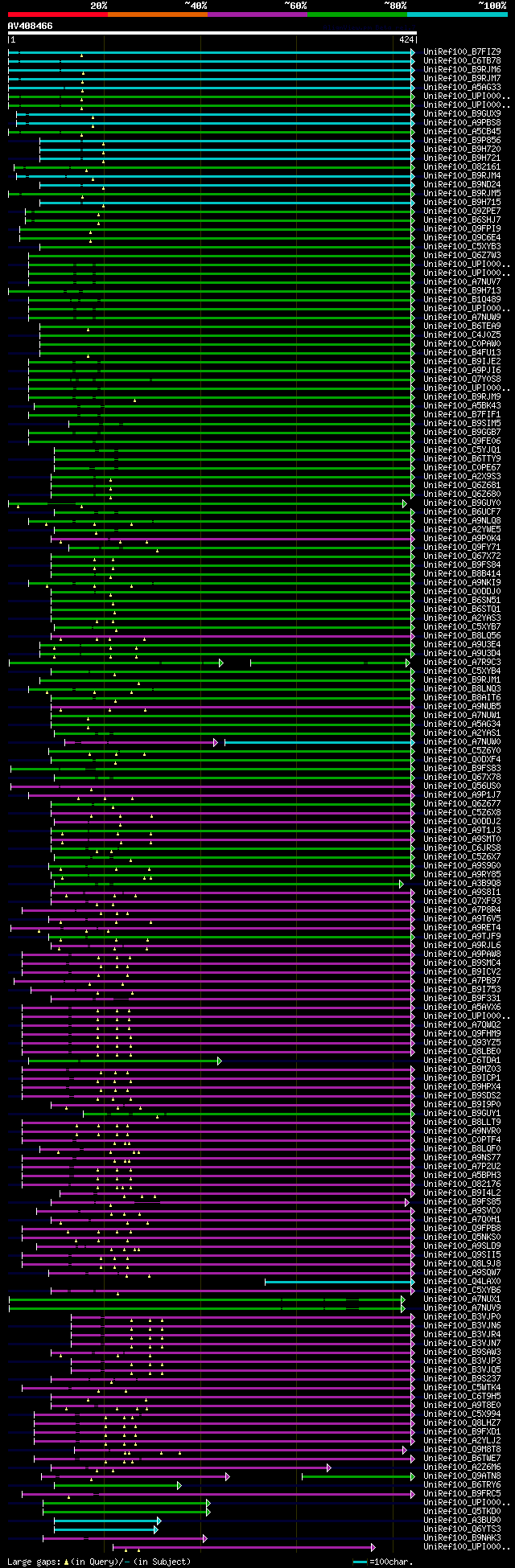515x1568 pixels.
Task: Select the UniRef100_C5XYB3 label
Action: [x=462, y=247]
